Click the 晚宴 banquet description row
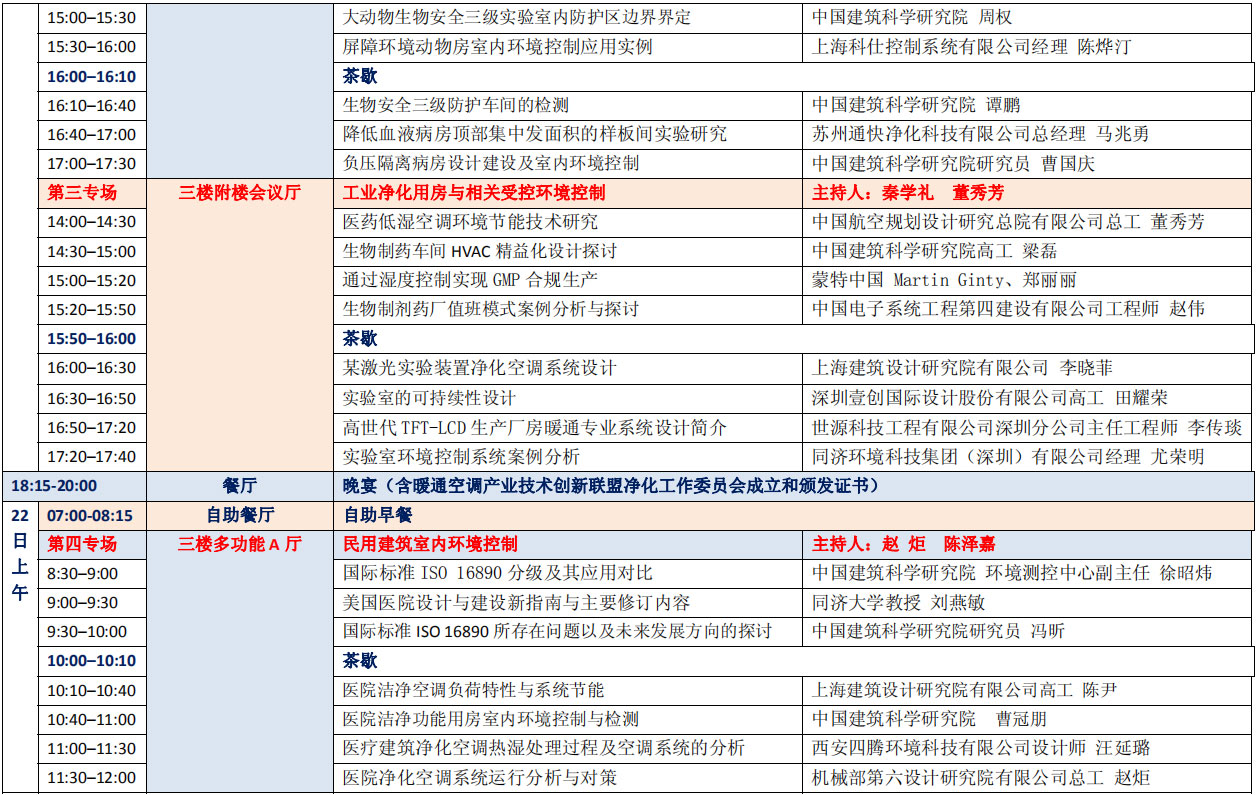This screenshot has height=795, width=1256. [x=795, y=486]
